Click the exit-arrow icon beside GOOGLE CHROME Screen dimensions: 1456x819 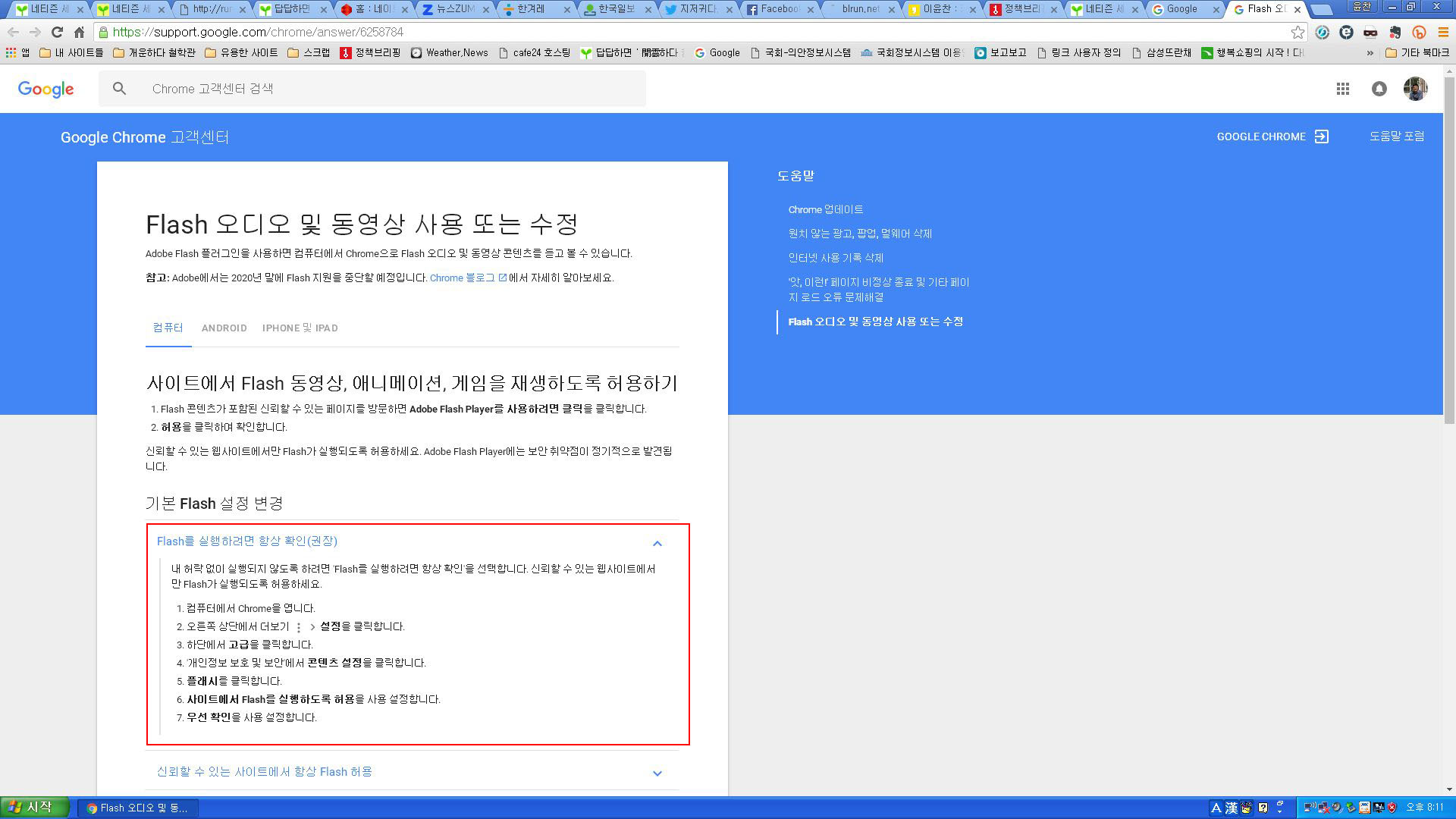pos(1322,136)
